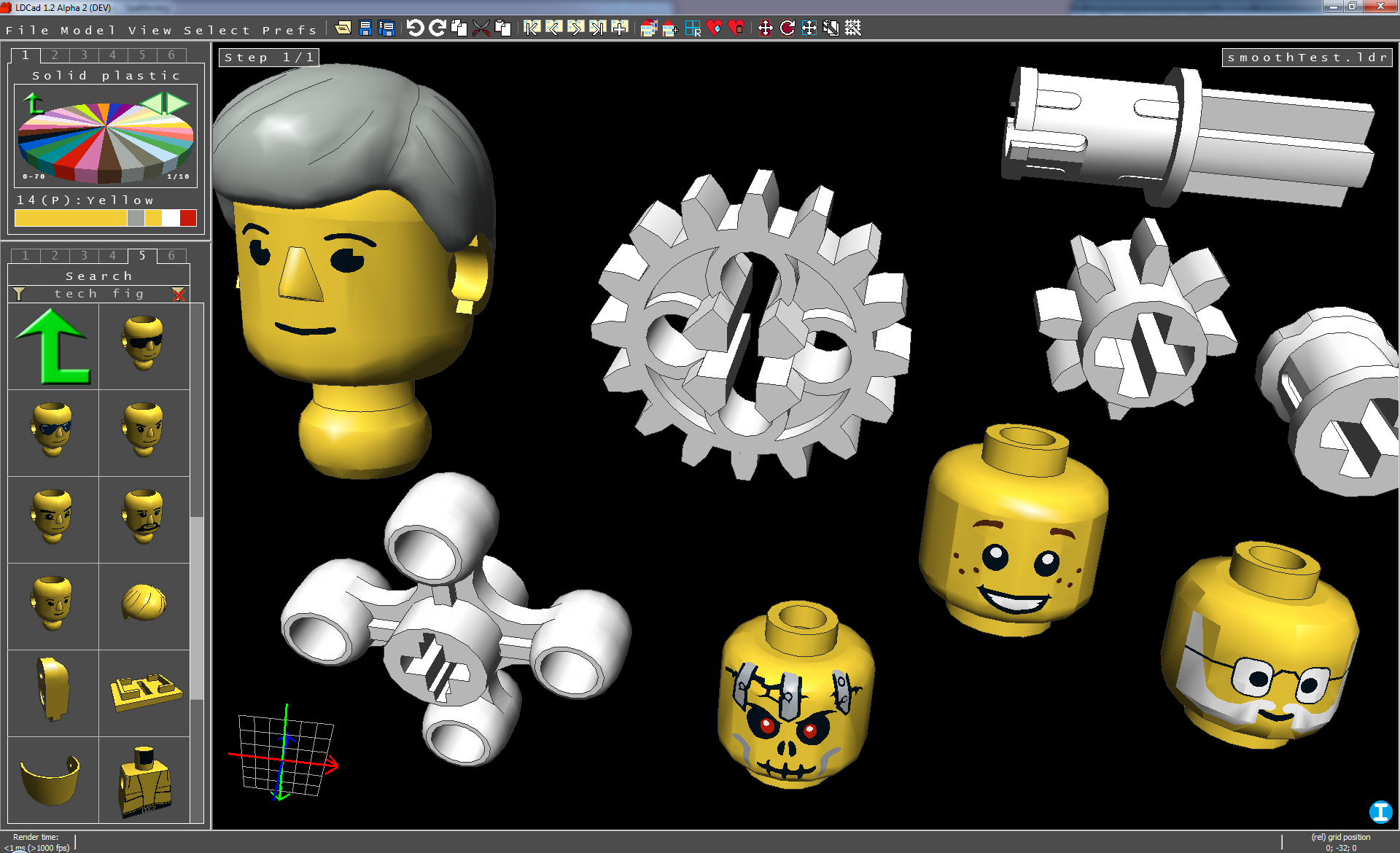Viewport: 1400px width, 853px height.
Task: Click the blue grid R icon
Action: tap(693, 28)
